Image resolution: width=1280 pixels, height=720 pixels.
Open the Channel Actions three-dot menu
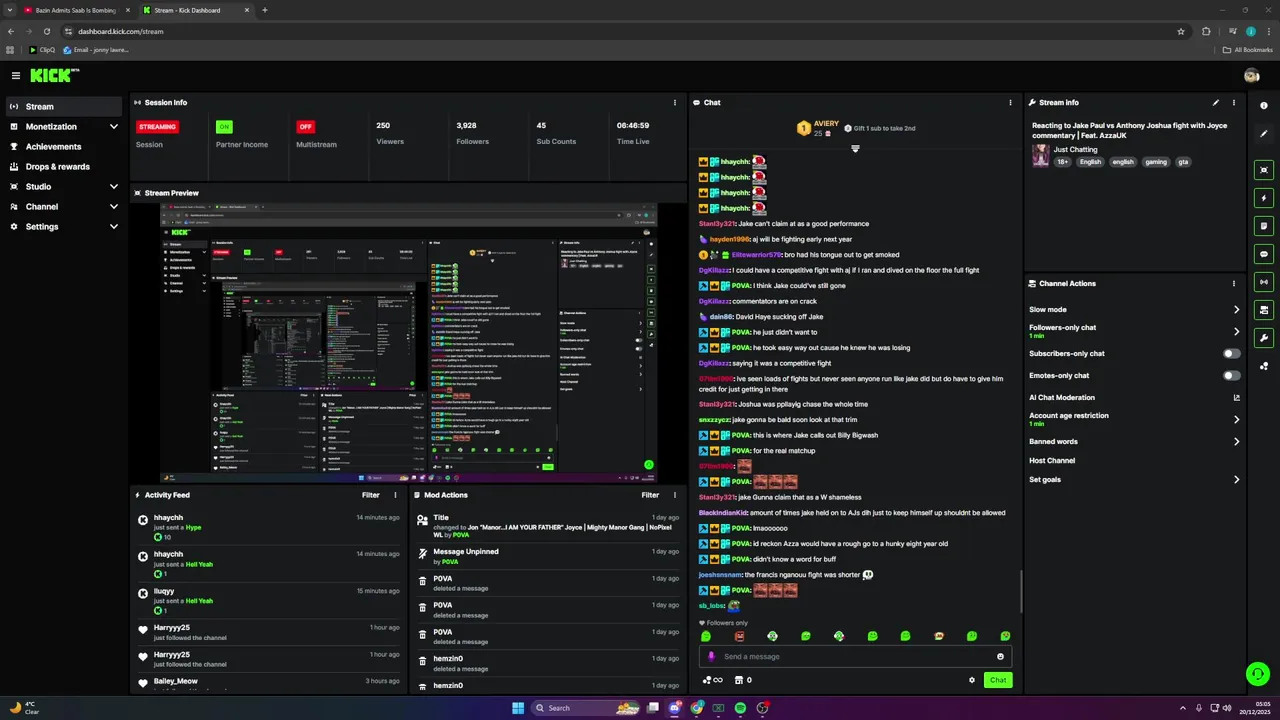(1234, 283)
